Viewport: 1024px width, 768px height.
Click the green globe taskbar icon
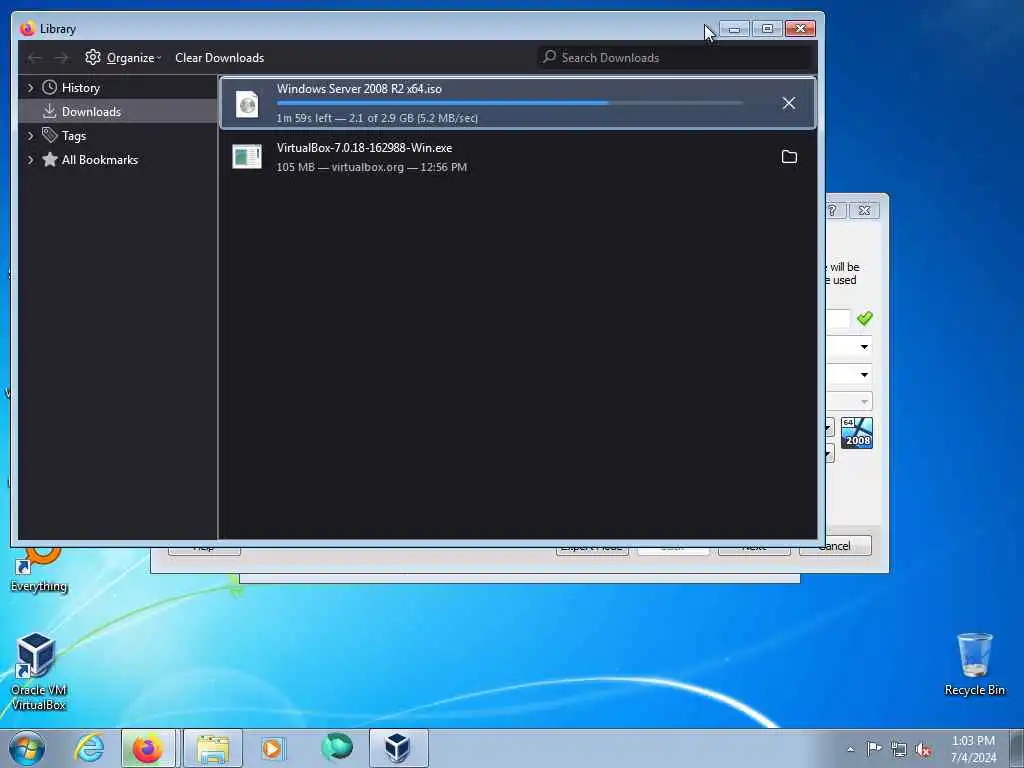tap(337, 747)
